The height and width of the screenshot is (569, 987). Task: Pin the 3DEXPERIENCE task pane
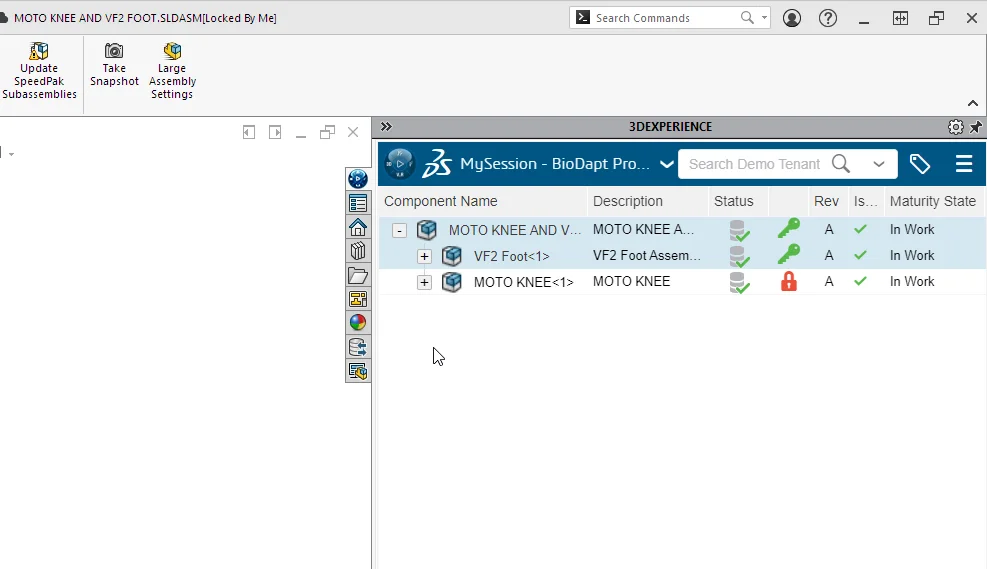click(x=975, y=127)
